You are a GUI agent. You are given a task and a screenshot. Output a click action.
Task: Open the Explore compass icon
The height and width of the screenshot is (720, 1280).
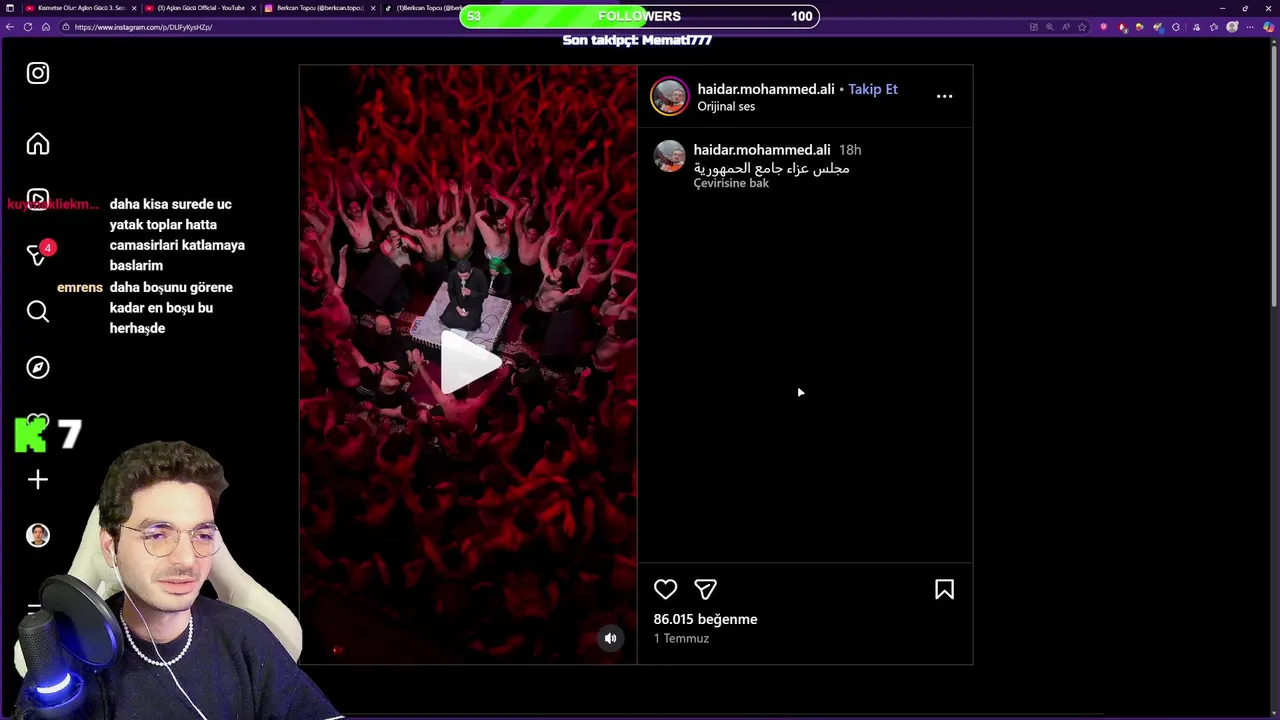(38, 367)
